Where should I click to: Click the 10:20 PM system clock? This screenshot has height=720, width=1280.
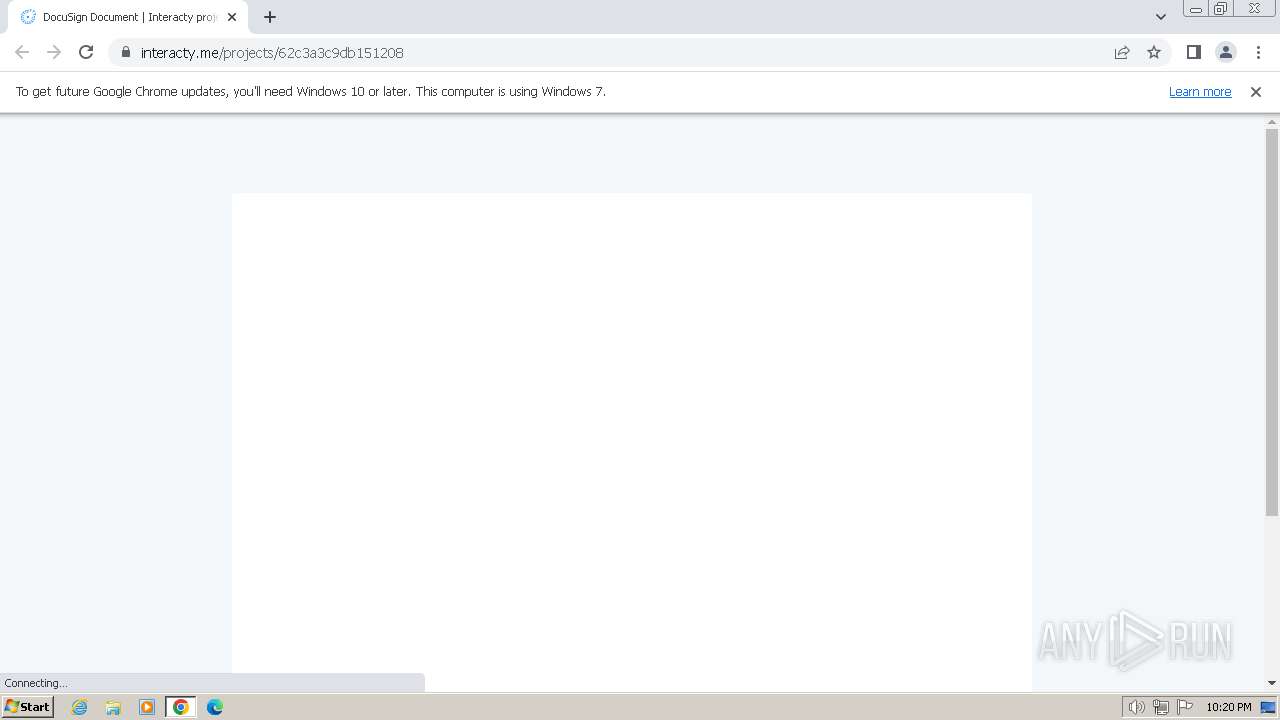point(1229,707)
